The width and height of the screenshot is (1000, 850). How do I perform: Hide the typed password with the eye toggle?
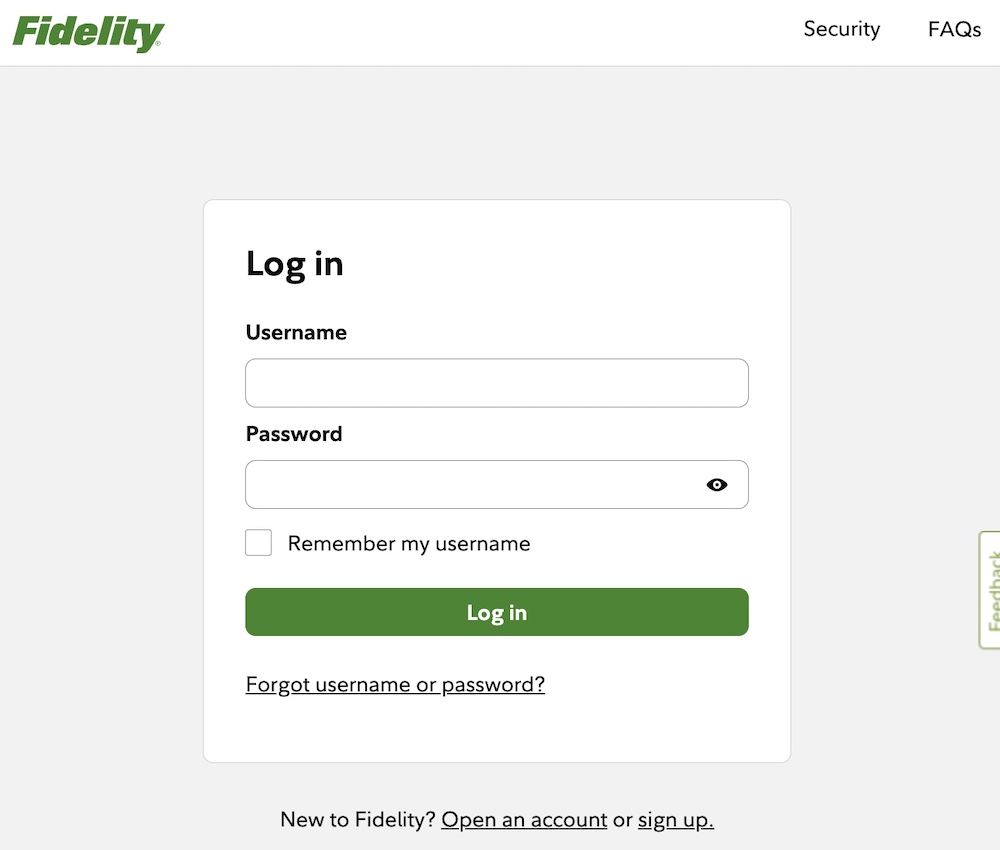[x=717, y=484]
